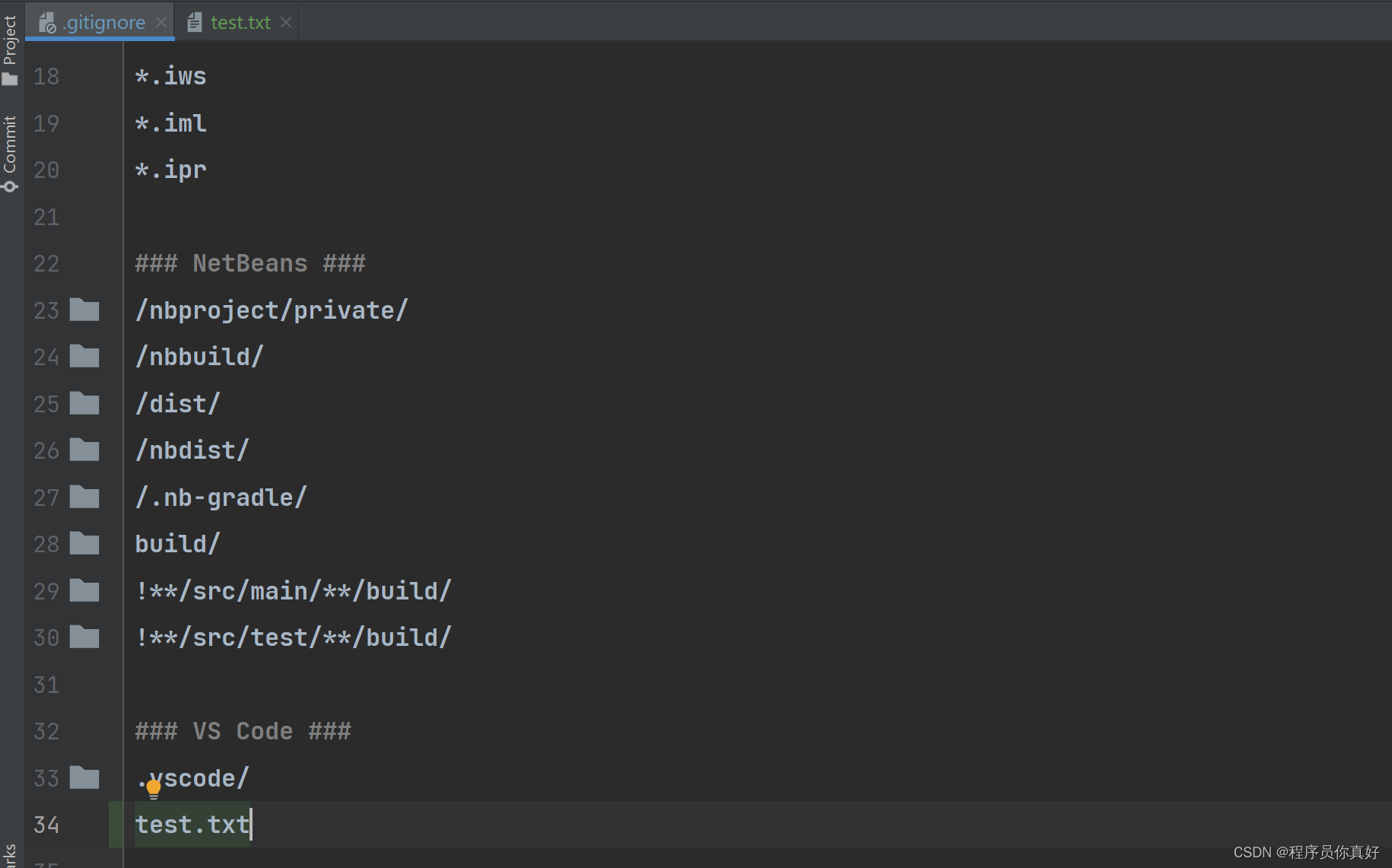This screenshot has width=1392, height=868.
Task: Click folder gutter icon on line 30
Action: click(x=84, y=637)
